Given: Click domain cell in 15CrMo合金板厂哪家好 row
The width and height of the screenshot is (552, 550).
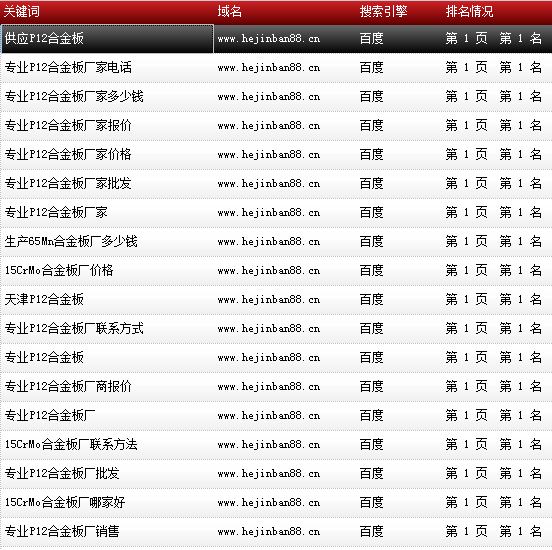Looking at the screenshot, I should tap(269, 502).
